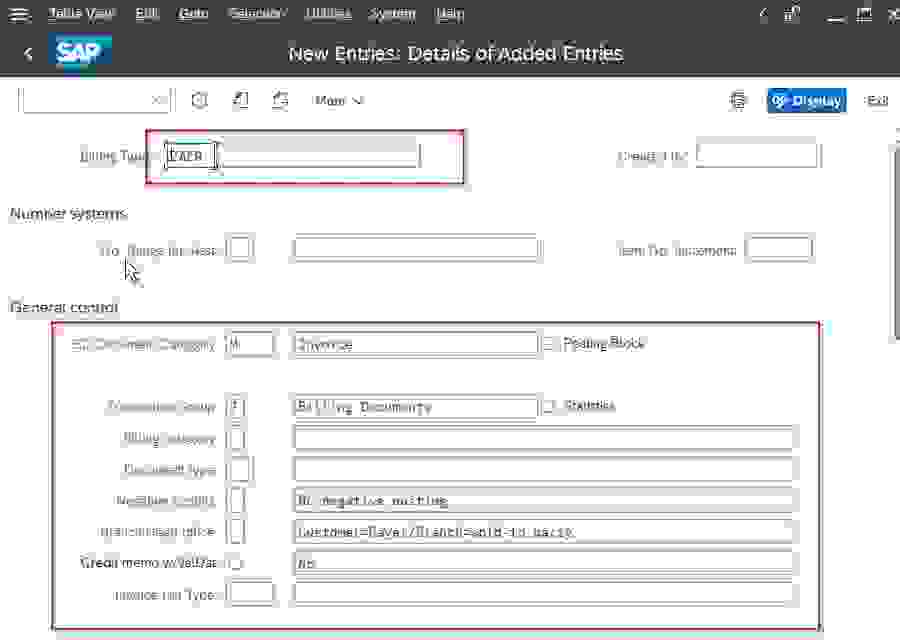The image size is (900, 640).
Task: Open the Table View menu
Action: [81, 13]
